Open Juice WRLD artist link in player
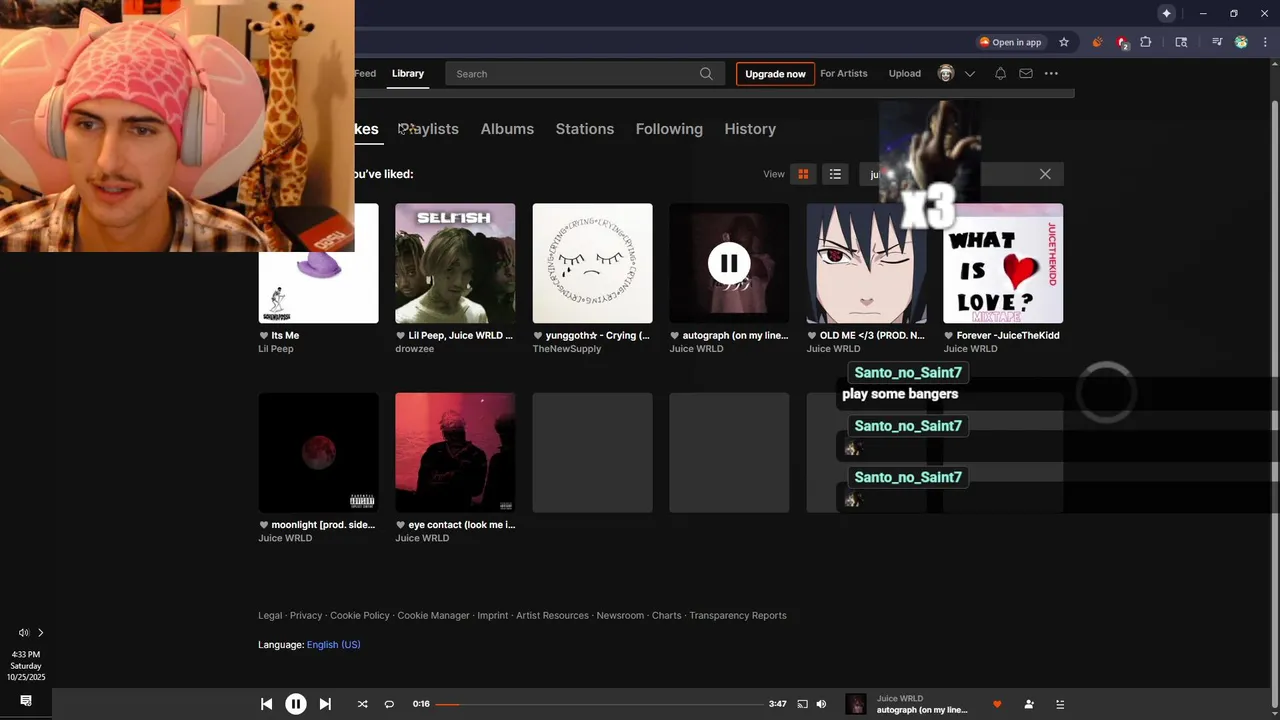 pyautogui.click(x=900, y=698)
